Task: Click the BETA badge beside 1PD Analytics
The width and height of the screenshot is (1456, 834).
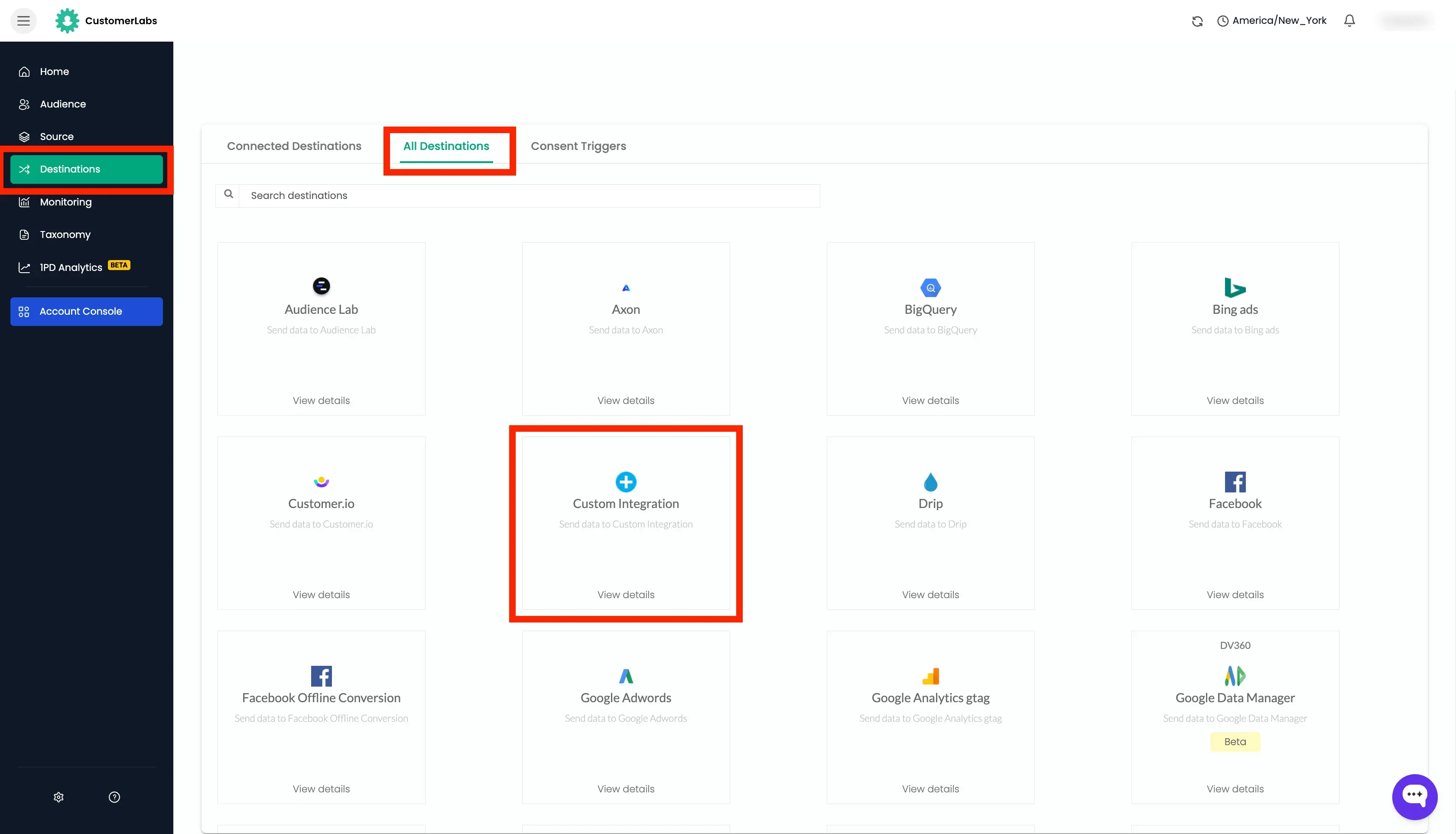Action: point(119,265)
